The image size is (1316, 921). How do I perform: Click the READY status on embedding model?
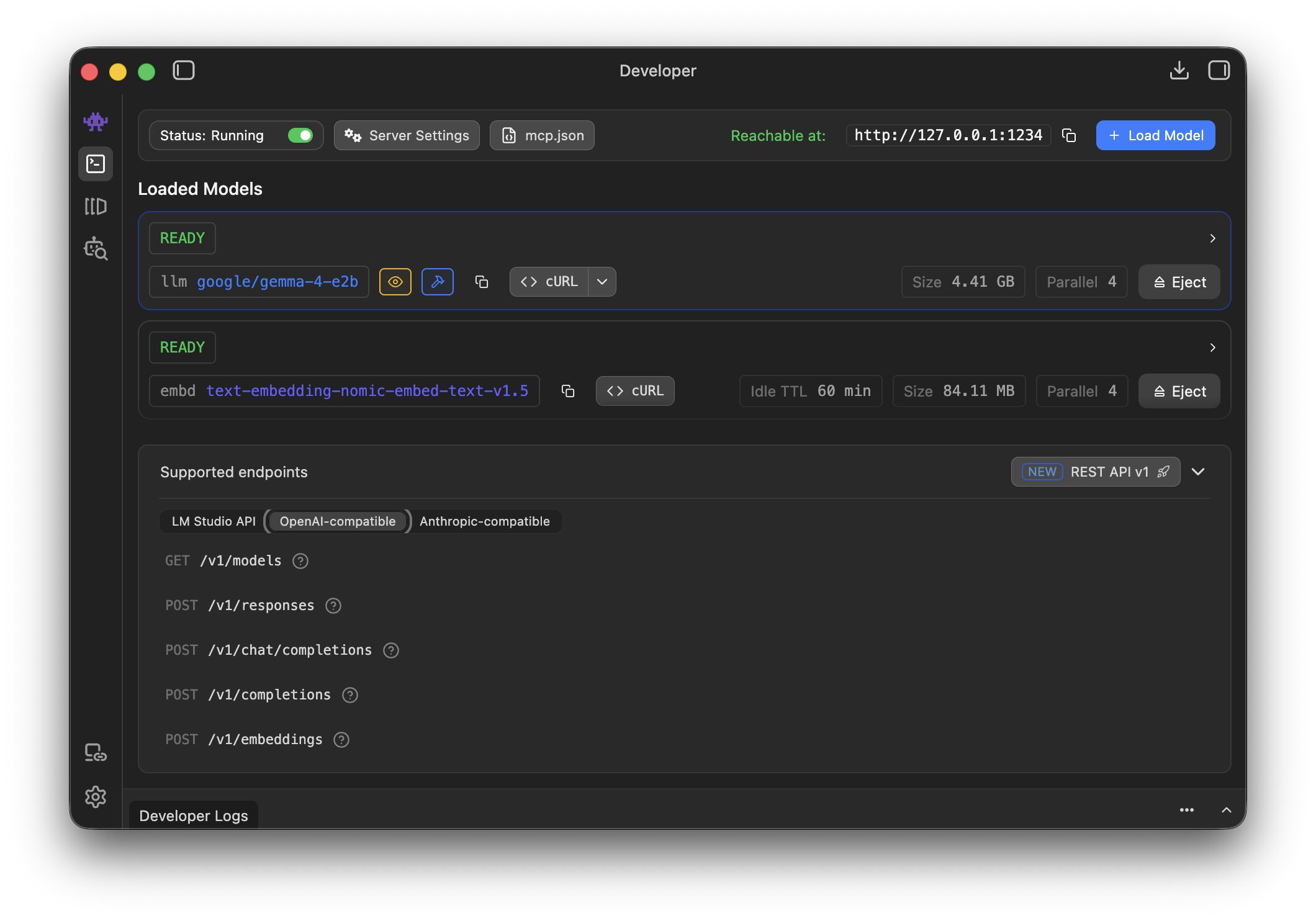183,348
